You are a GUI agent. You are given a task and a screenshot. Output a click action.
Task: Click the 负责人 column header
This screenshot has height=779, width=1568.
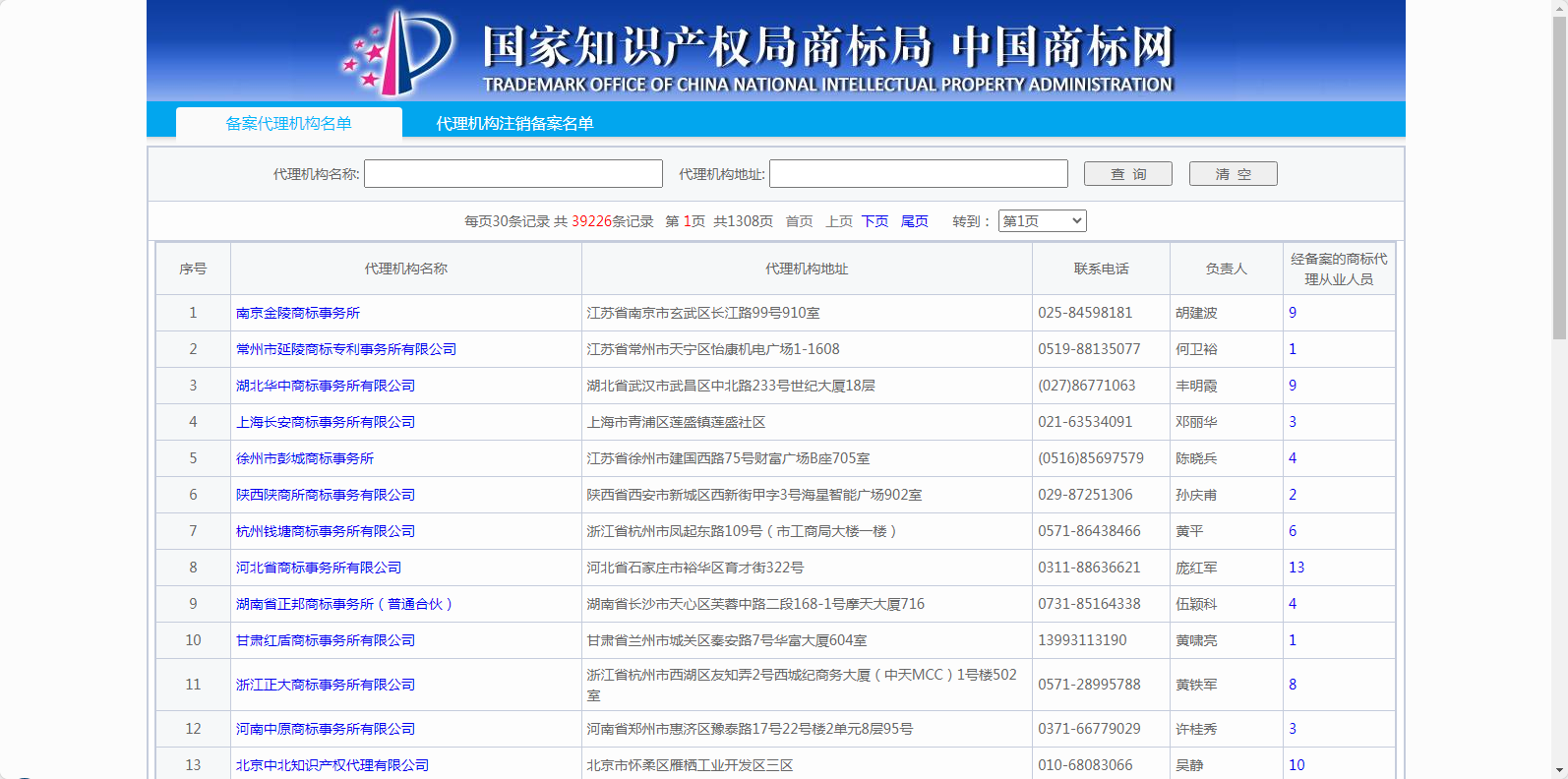tap(1227, 269)
